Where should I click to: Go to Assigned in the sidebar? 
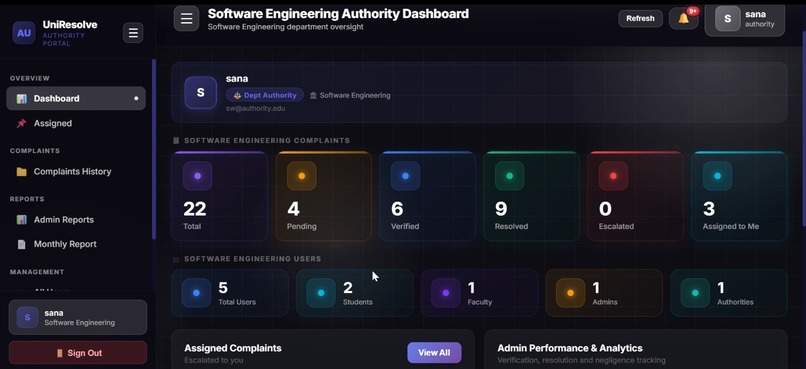click(x=76, y=123)
